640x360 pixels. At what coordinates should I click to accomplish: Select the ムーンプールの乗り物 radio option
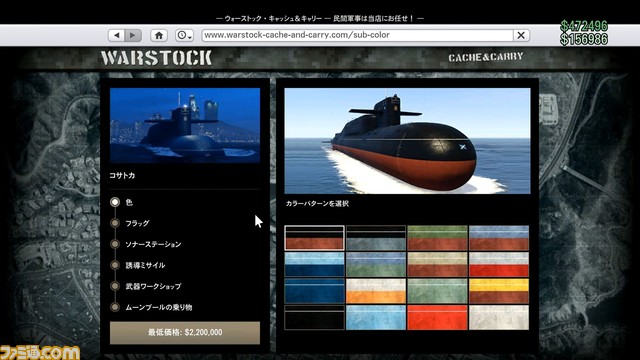pos(115,307)
